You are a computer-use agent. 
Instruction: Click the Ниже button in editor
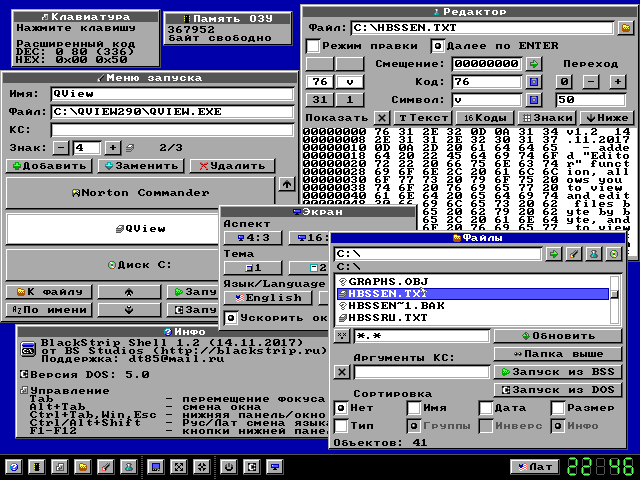click(607, 118)
